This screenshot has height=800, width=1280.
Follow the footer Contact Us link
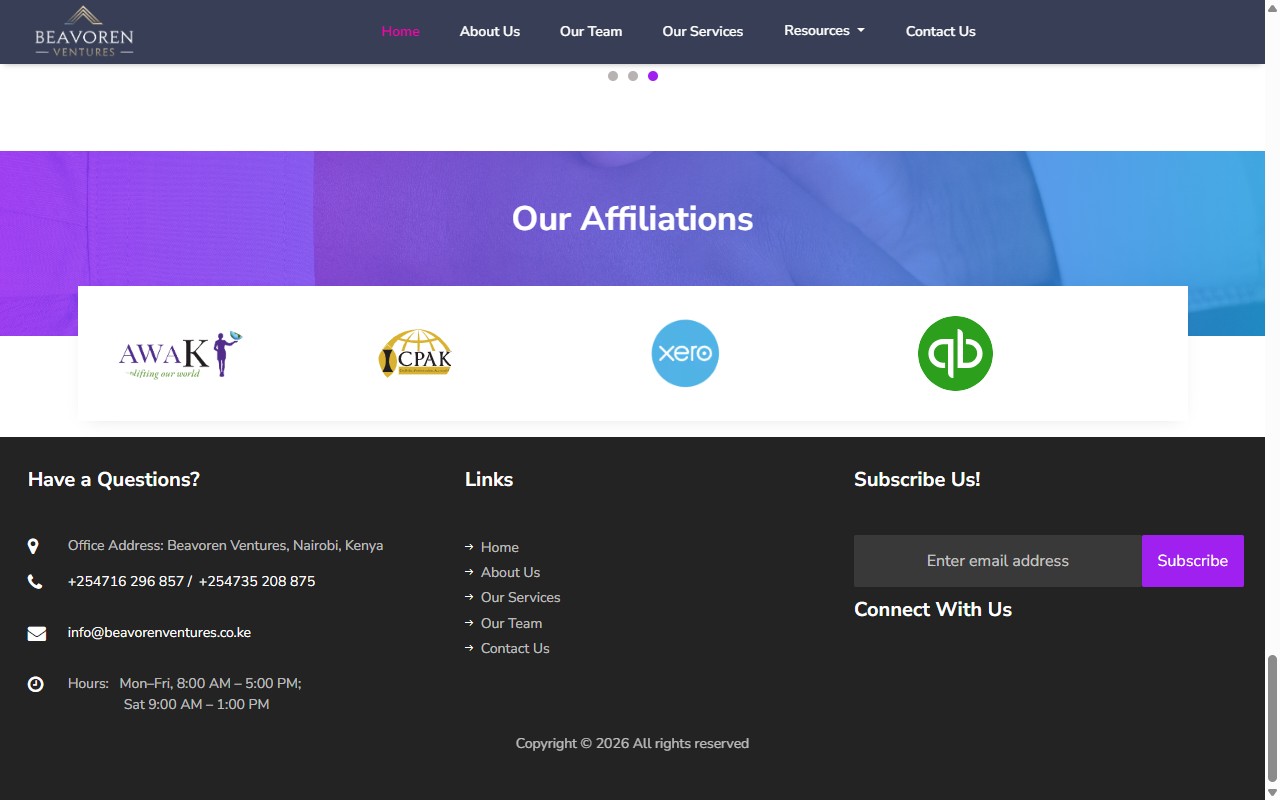(515, 648)
